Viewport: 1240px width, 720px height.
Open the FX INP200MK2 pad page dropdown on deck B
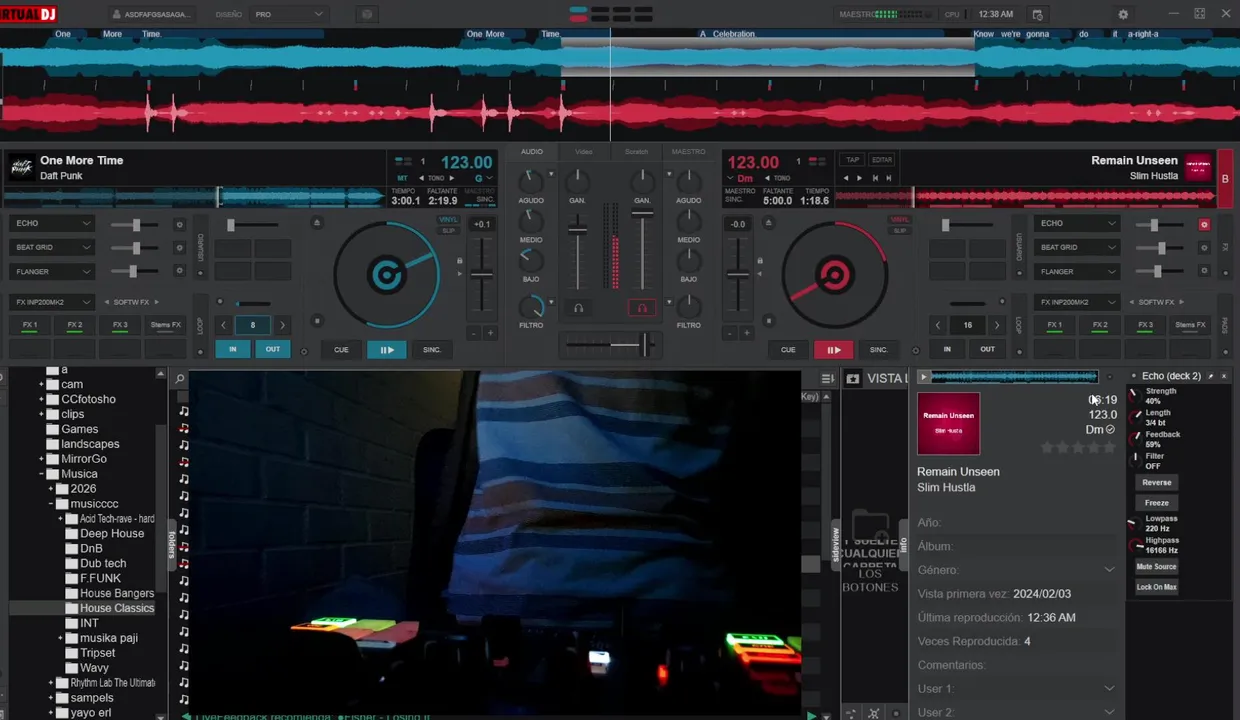[1076, 302]
